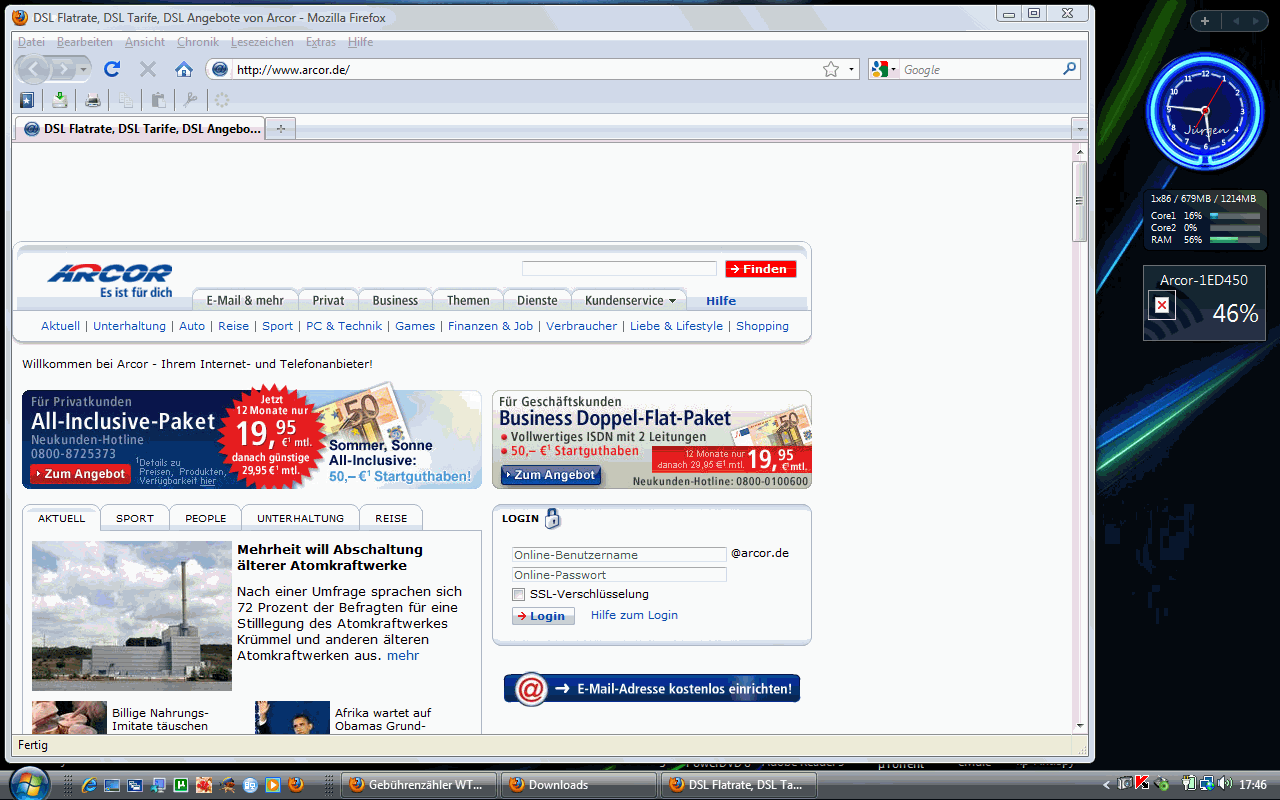Click the mehr link after the Atomkraftwerke article
Image resolution: width=1280 pixels, height=800 pixels.
pos(403,655)
